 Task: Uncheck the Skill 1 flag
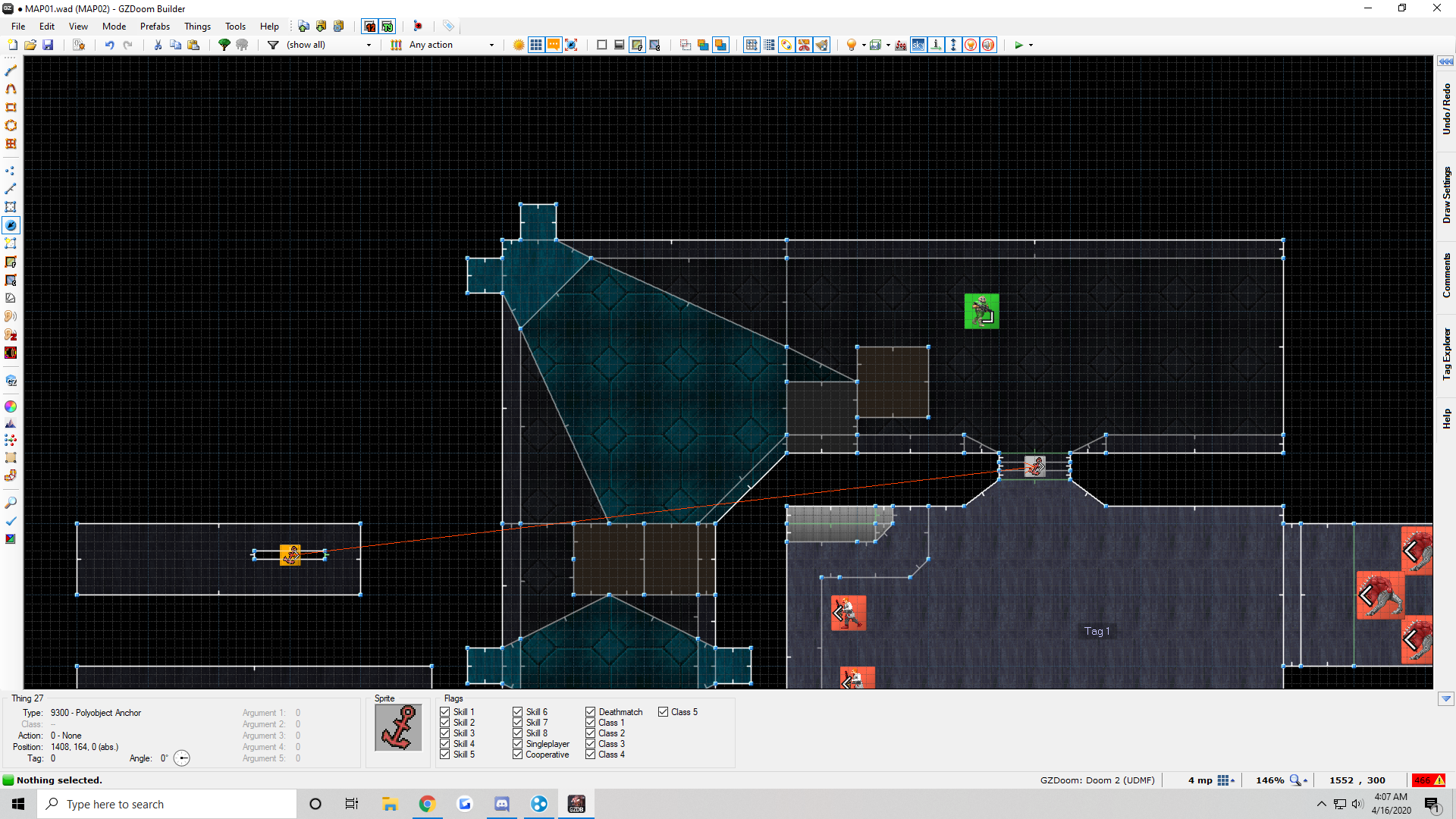coord(445,712)
